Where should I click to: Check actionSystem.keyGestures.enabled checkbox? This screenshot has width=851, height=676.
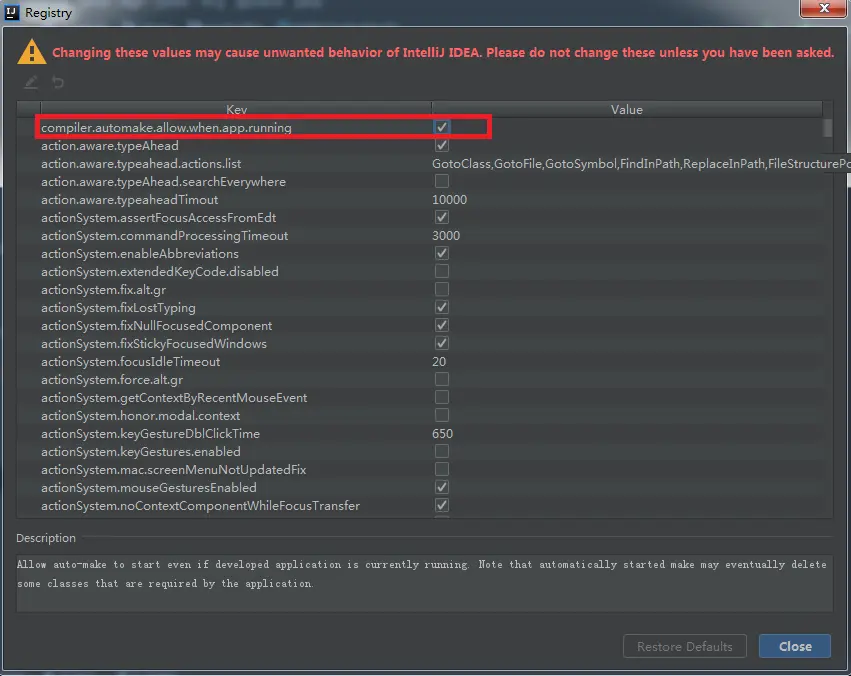(442, 451)
